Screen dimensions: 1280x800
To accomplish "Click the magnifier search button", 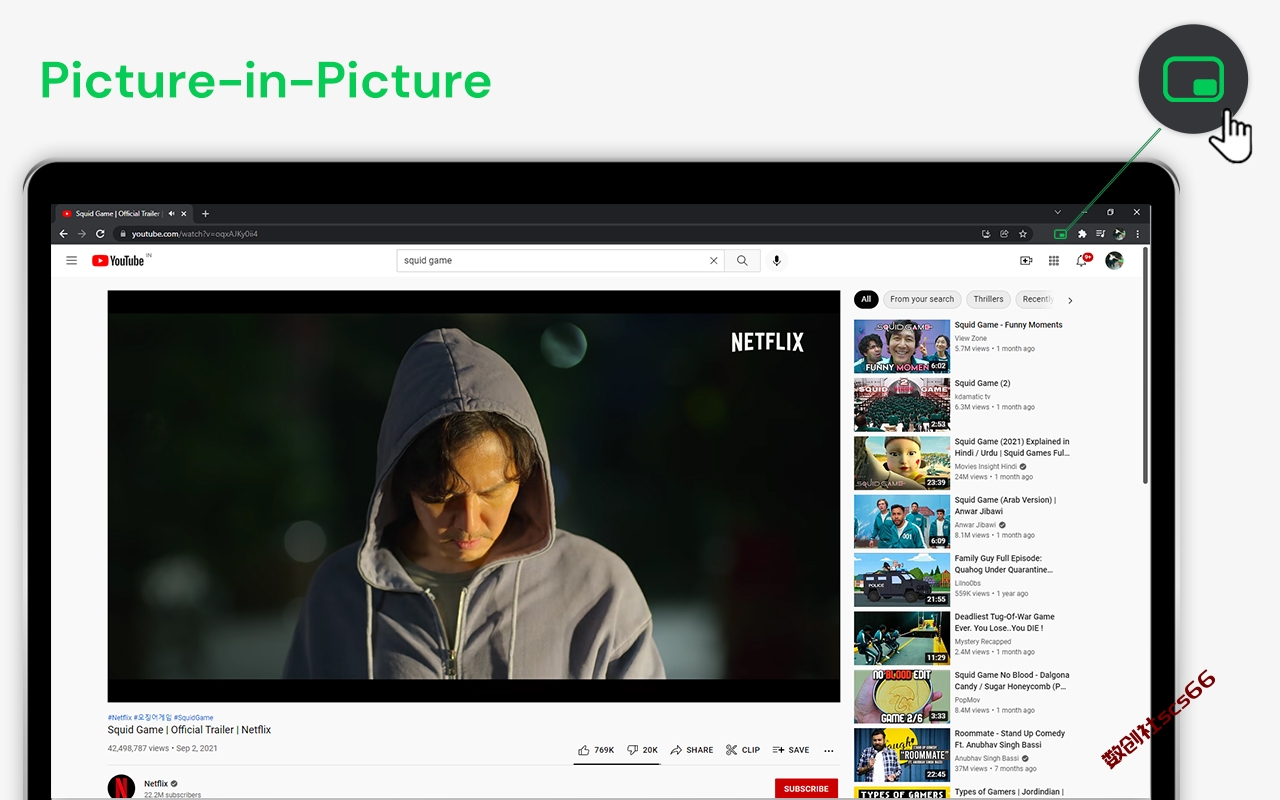I will click(x=742, y=261).
